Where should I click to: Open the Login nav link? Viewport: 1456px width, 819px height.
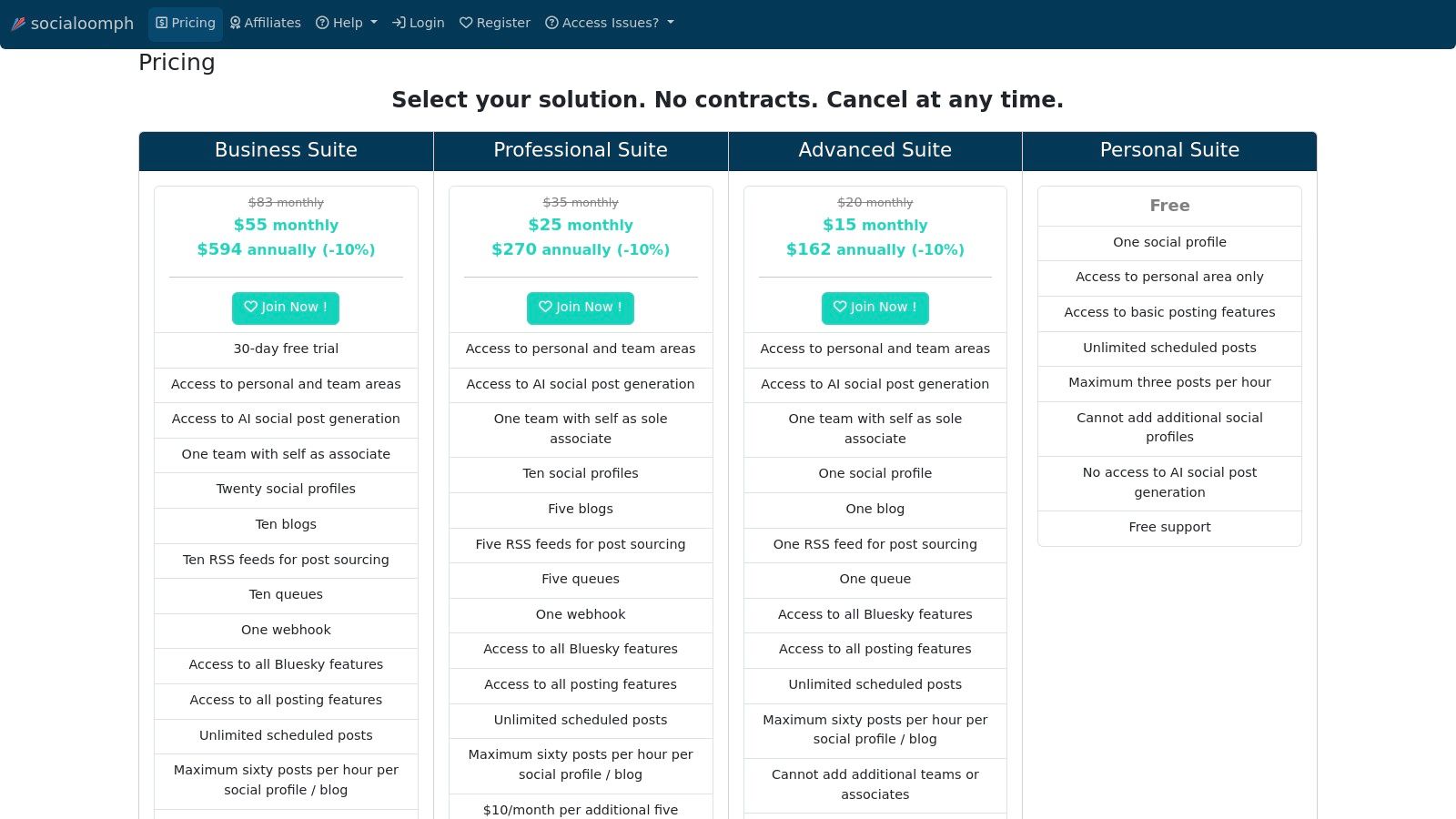(419, 24)
